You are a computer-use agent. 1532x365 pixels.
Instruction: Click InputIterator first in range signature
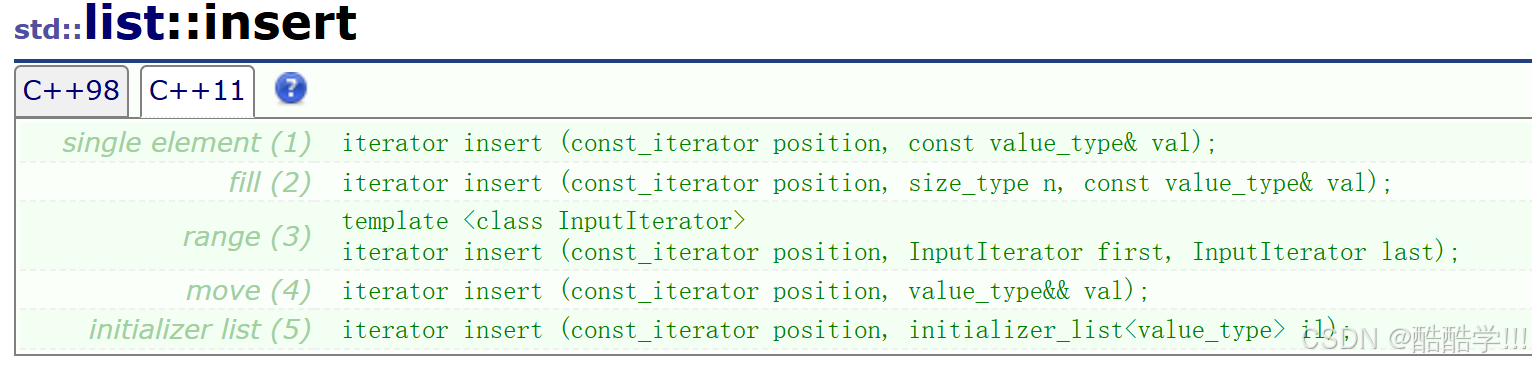(x=1035, y=252)
